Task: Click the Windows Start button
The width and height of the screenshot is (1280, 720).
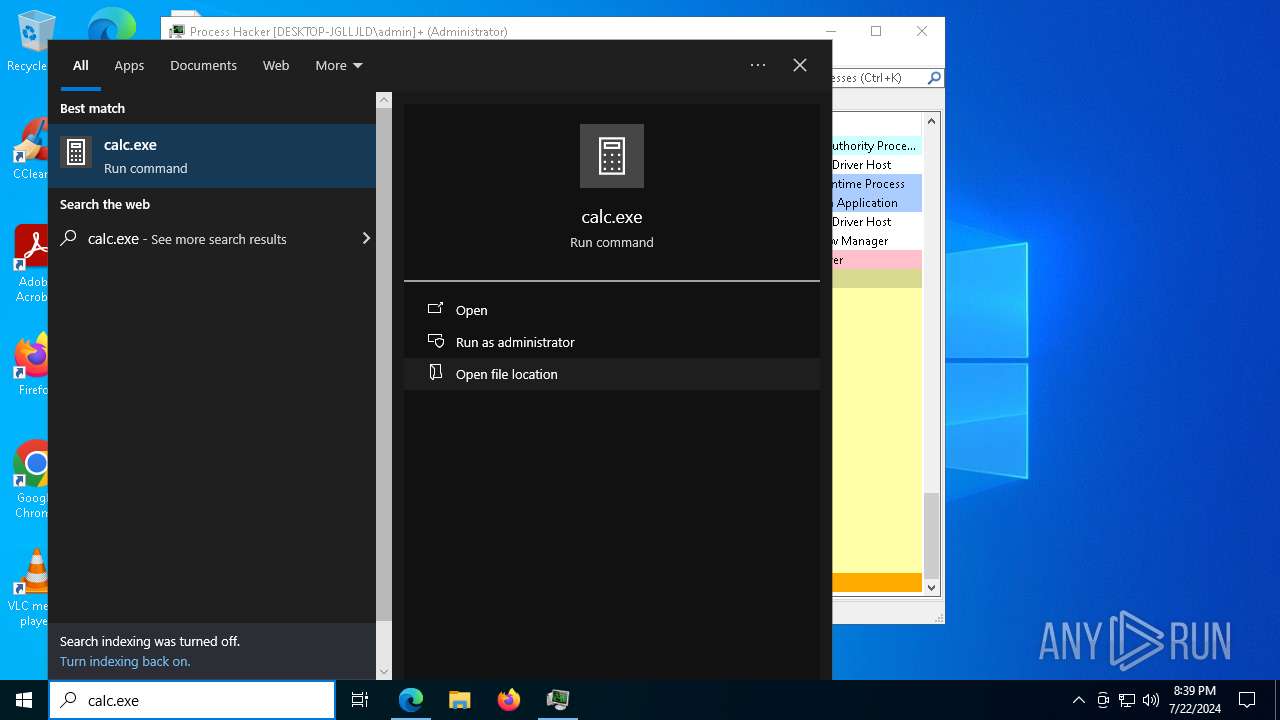Action: click(24, 700)
